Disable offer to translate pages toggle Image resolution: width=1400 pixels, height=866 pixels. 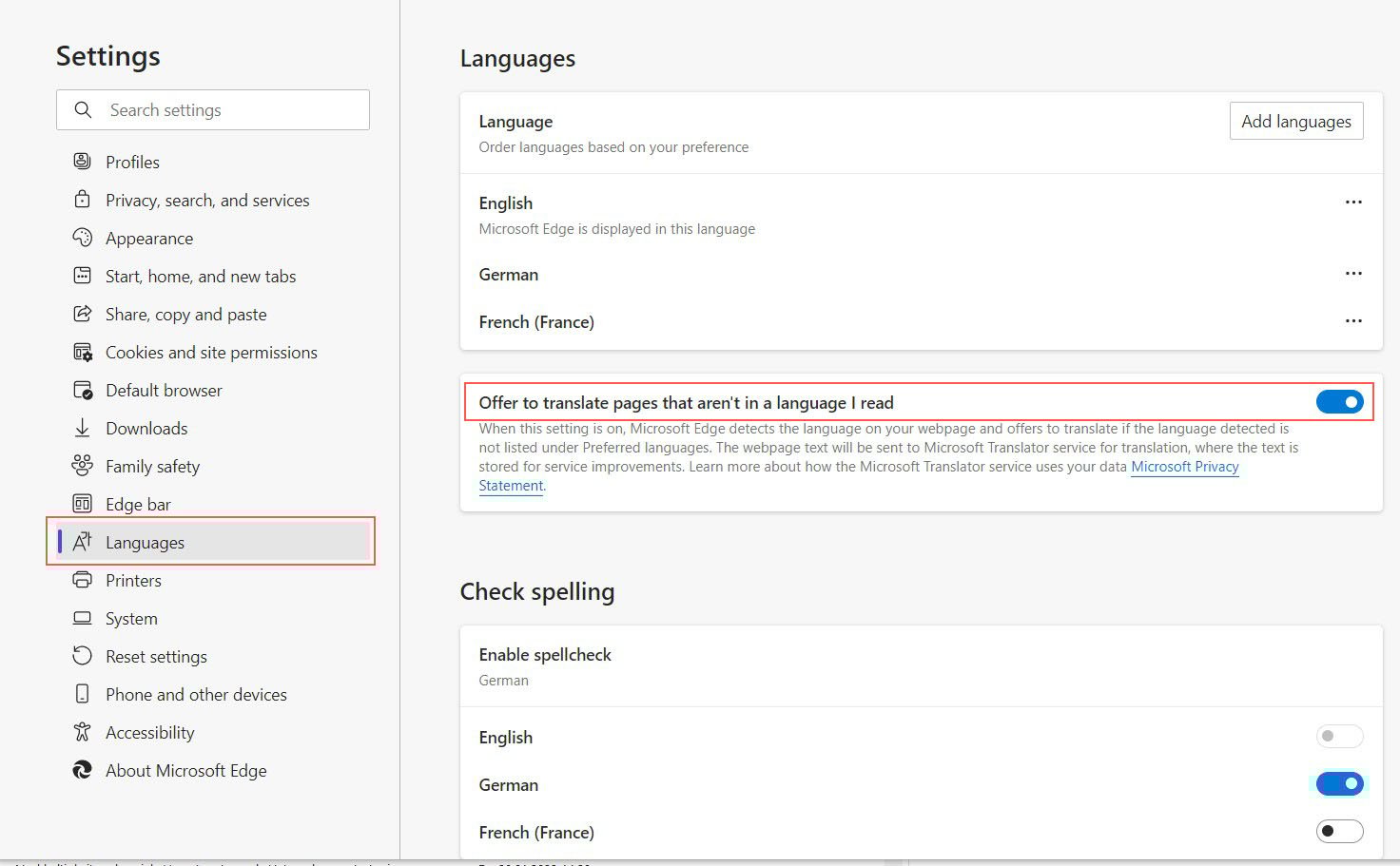click(x=1339, y=401)
